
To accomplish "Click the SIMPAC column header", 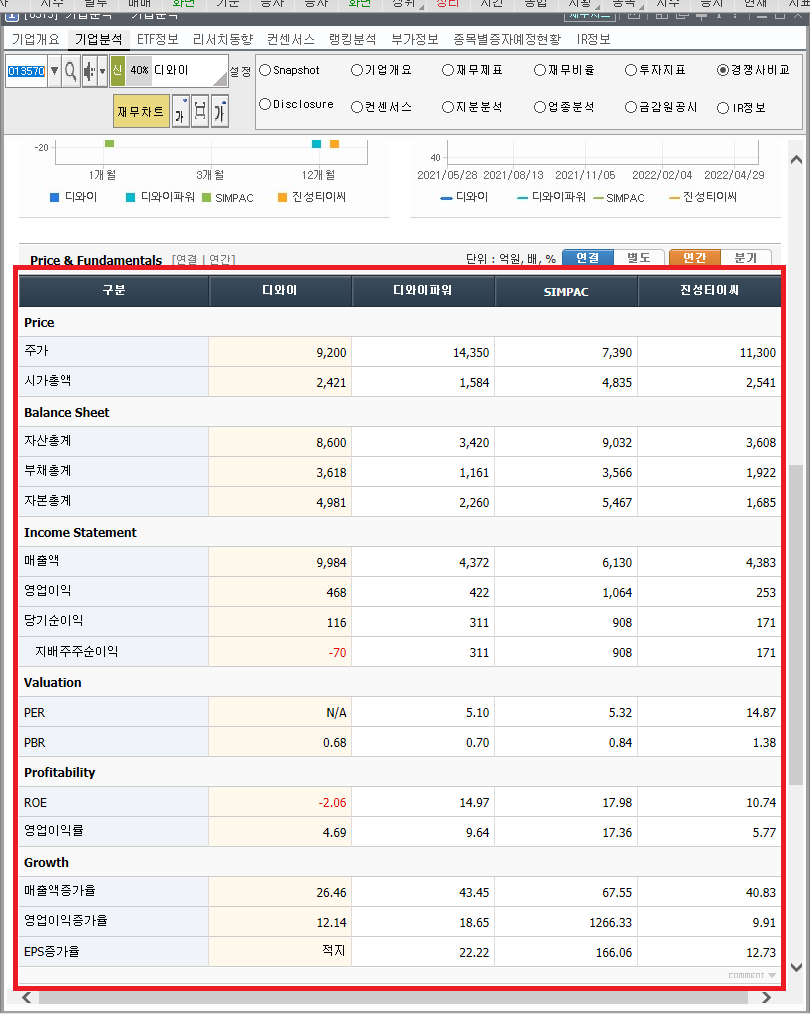I will click(x=566, y=291).
